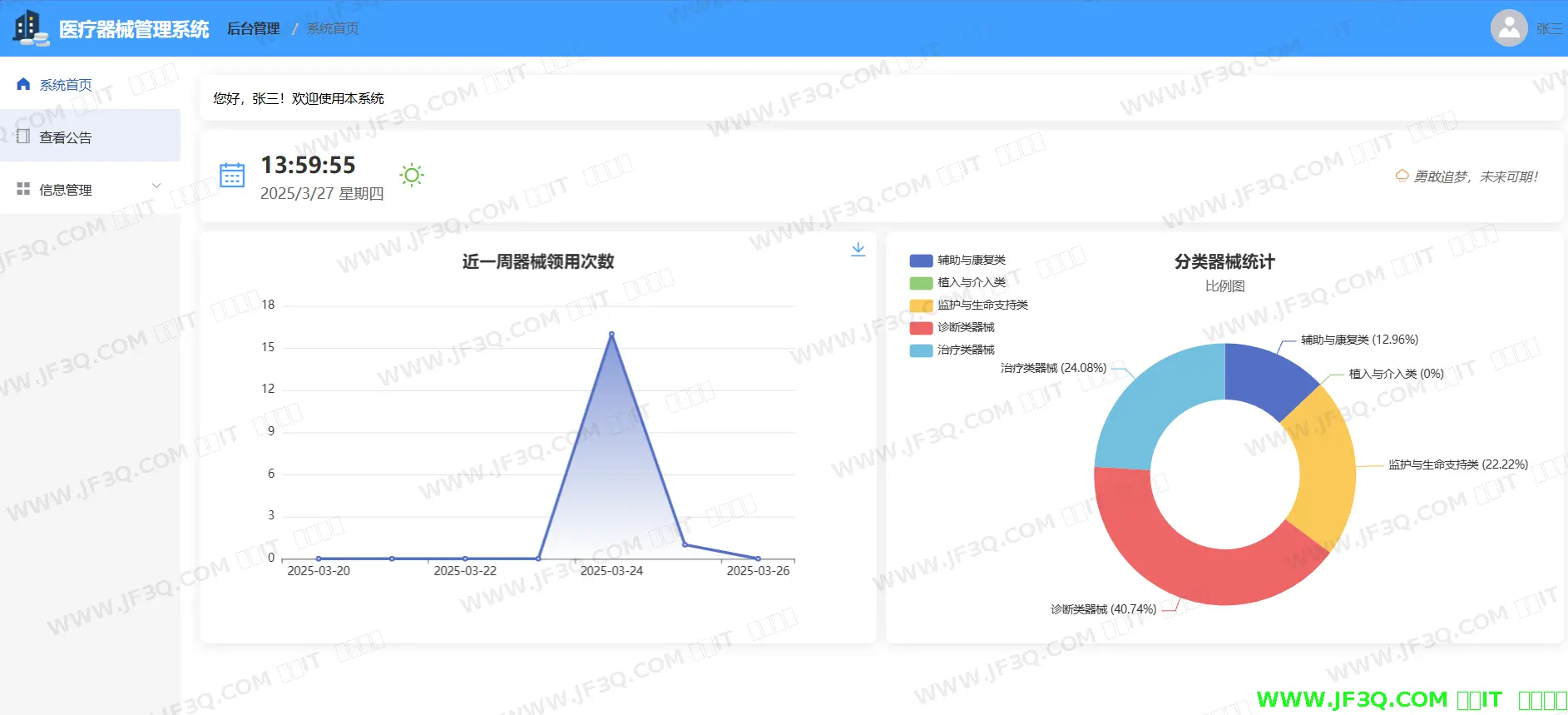Open the 查看公告 menu item

66,137
